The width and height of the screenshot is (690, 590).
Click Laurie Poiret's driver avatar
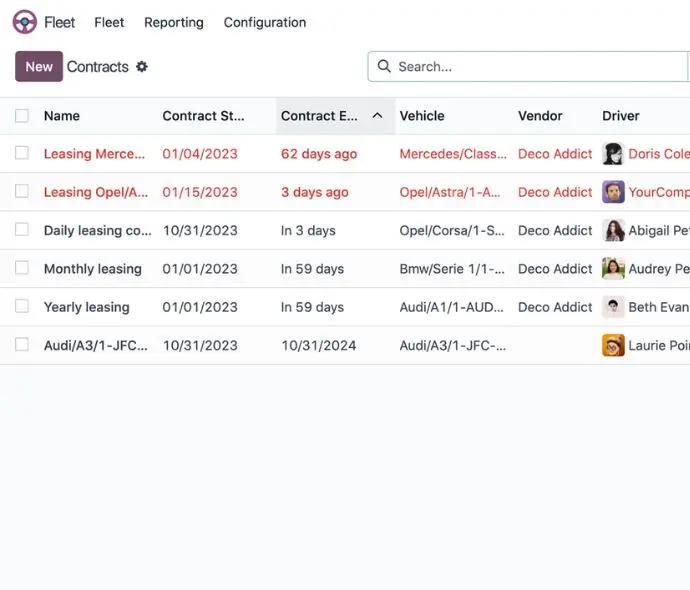(x=613, y=345)
